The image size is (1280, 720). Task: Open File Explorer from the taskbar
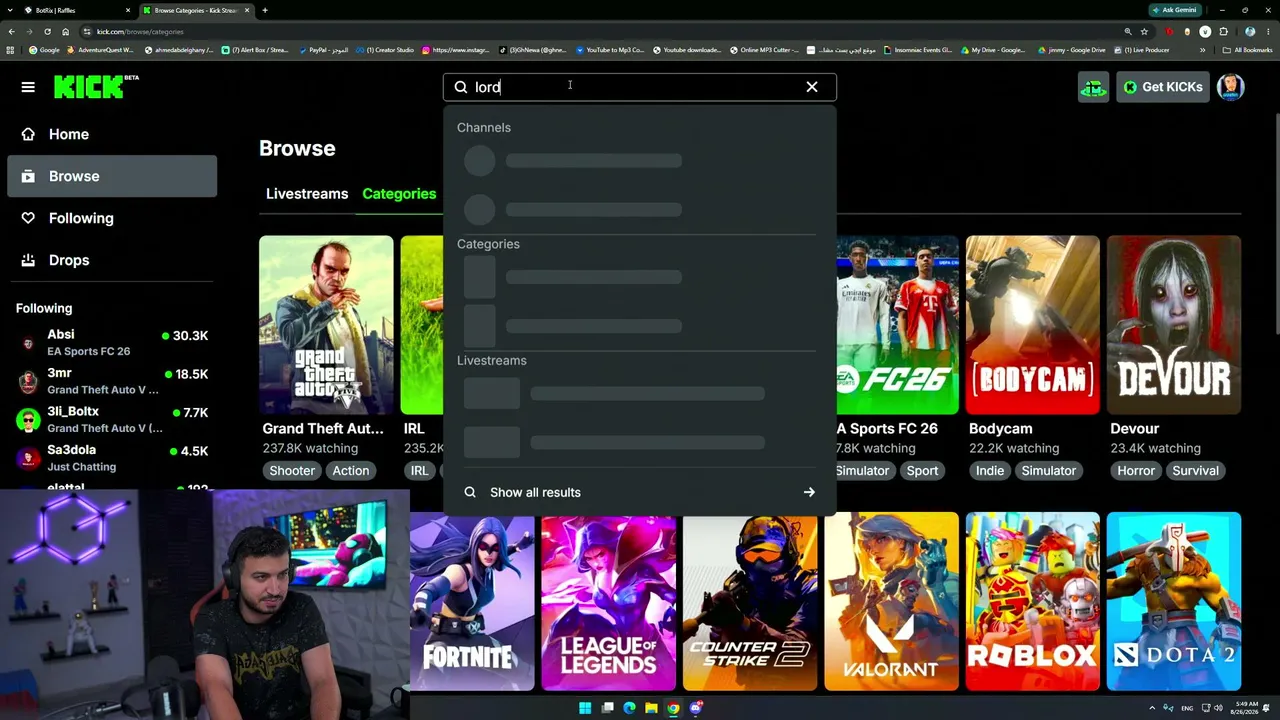(651, 708)
